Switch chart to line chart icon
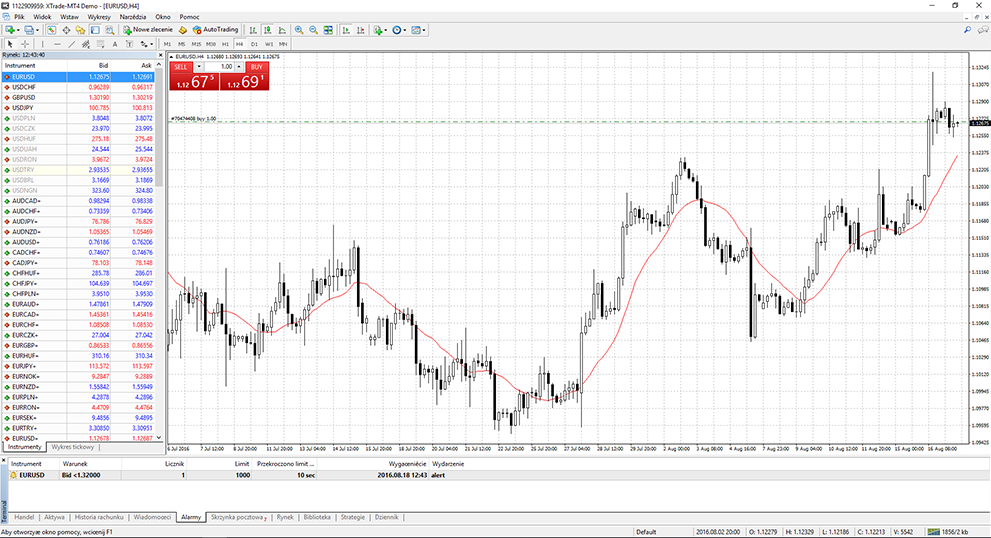This screenshot has height=538, width=991. pos(282,30)
